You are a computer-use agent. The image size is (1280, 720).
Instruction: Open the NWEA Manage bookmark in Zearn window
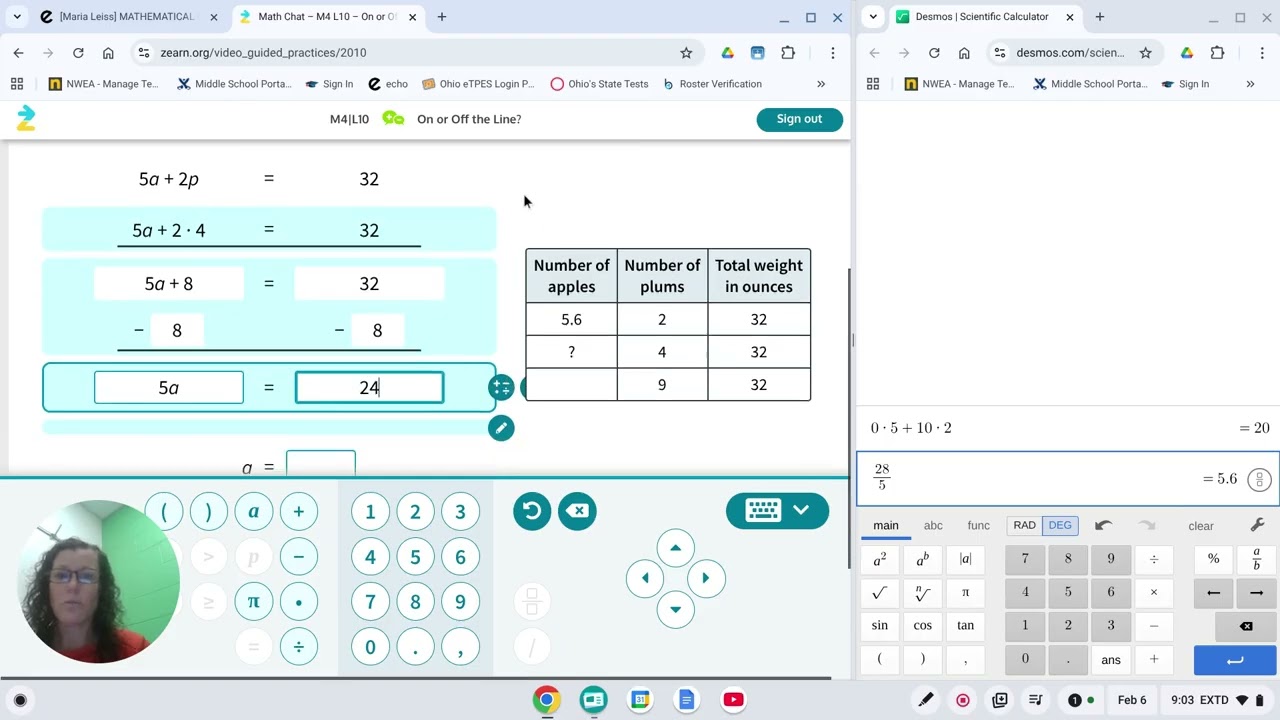[104, 84]
